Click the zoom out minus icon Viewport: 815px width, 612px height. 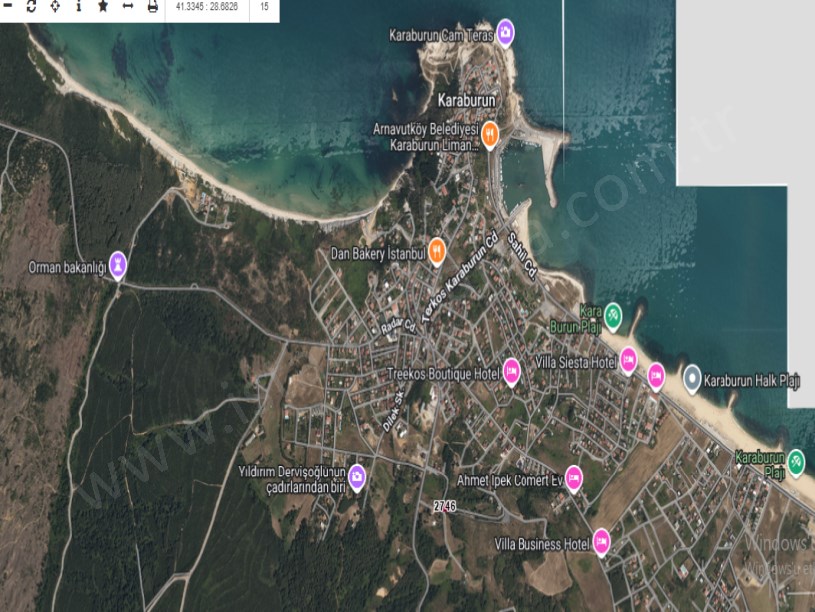(8, 8)
